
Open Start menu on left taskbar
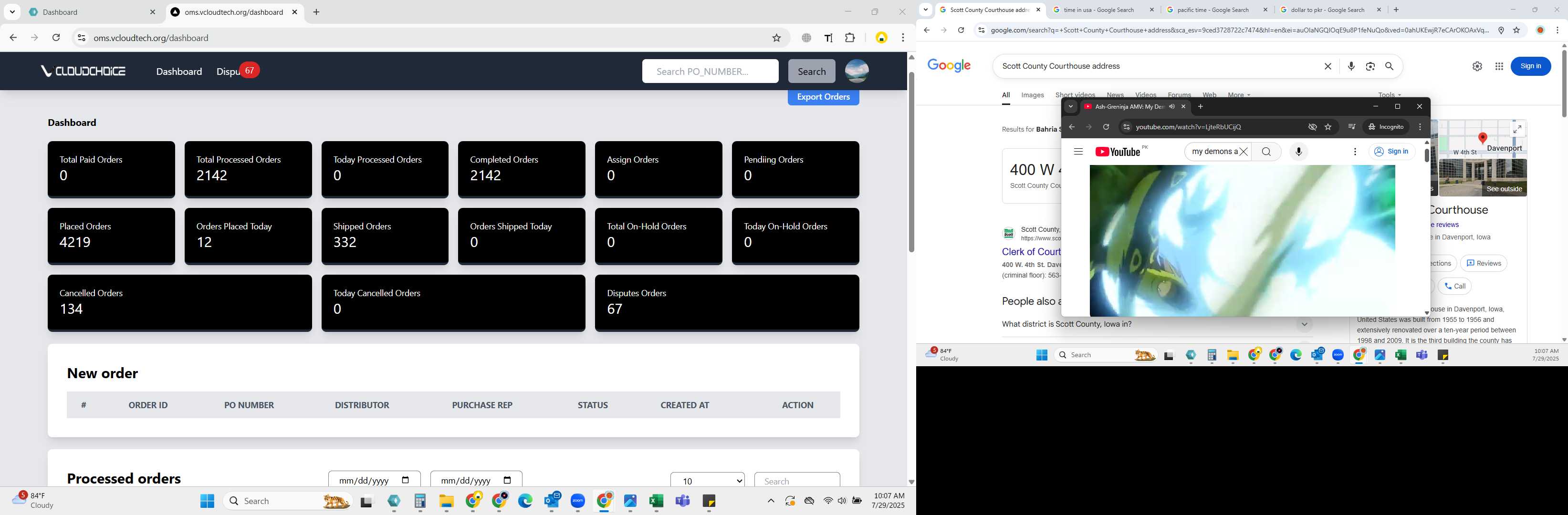[208, 501]
